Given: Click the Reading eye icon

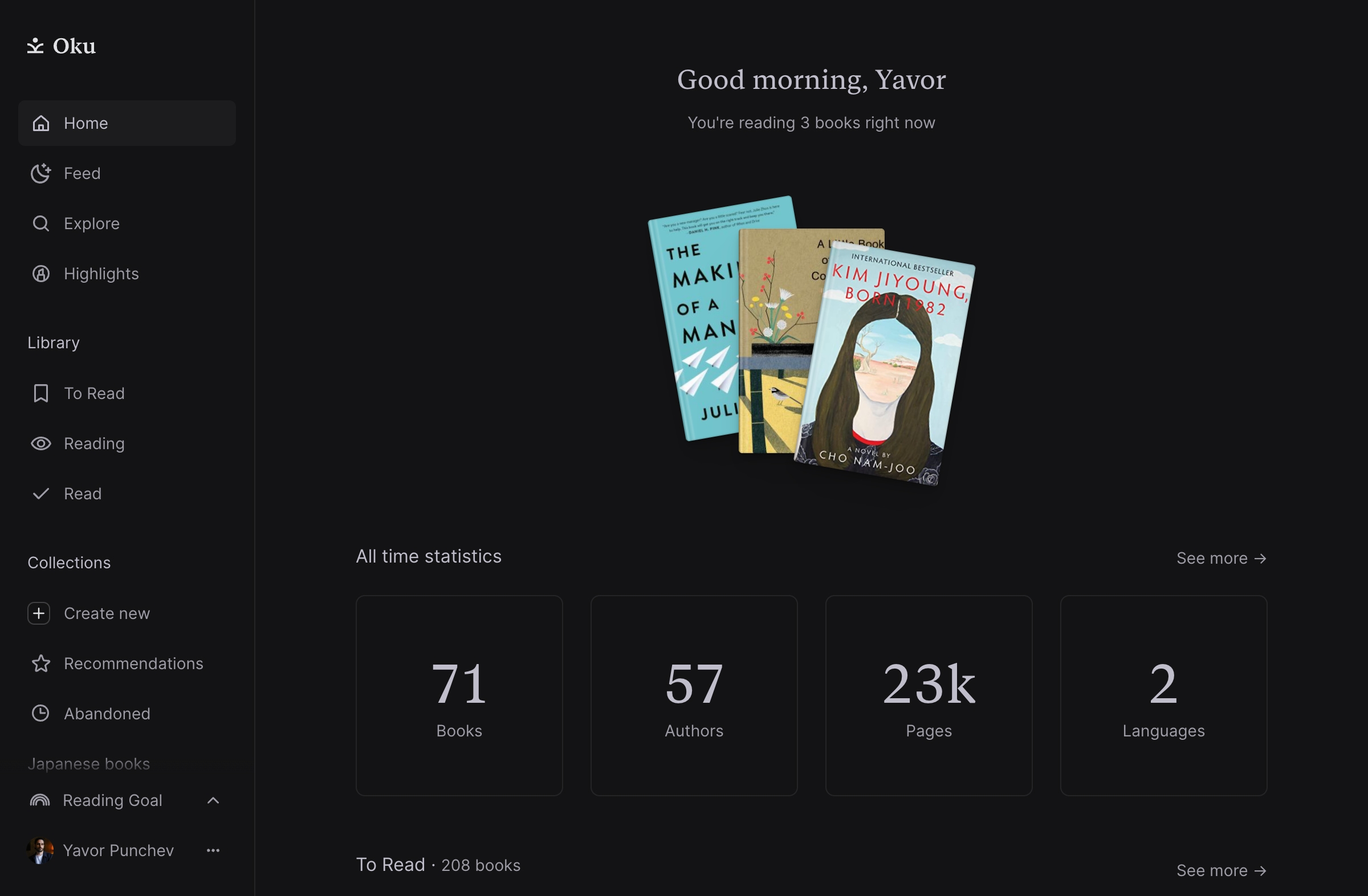Looking at the screenshot, I should (41, 443).
